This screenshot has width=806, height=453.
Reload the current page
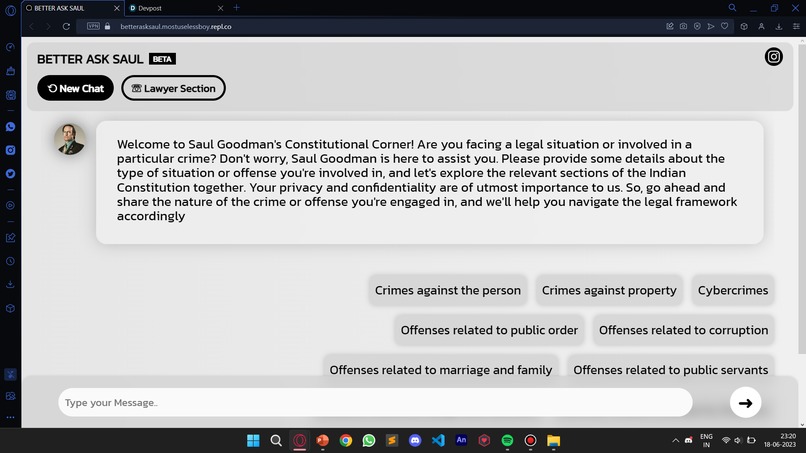pyautogui.click(x=66, y=26)
